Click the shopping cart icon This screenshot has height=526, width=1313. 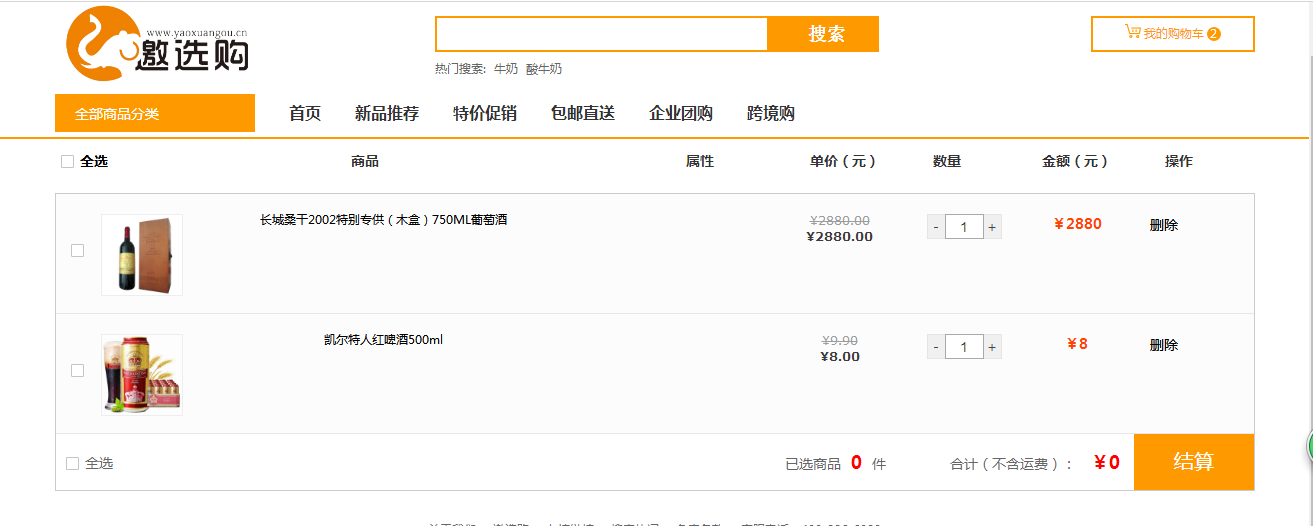(1132, 32)
